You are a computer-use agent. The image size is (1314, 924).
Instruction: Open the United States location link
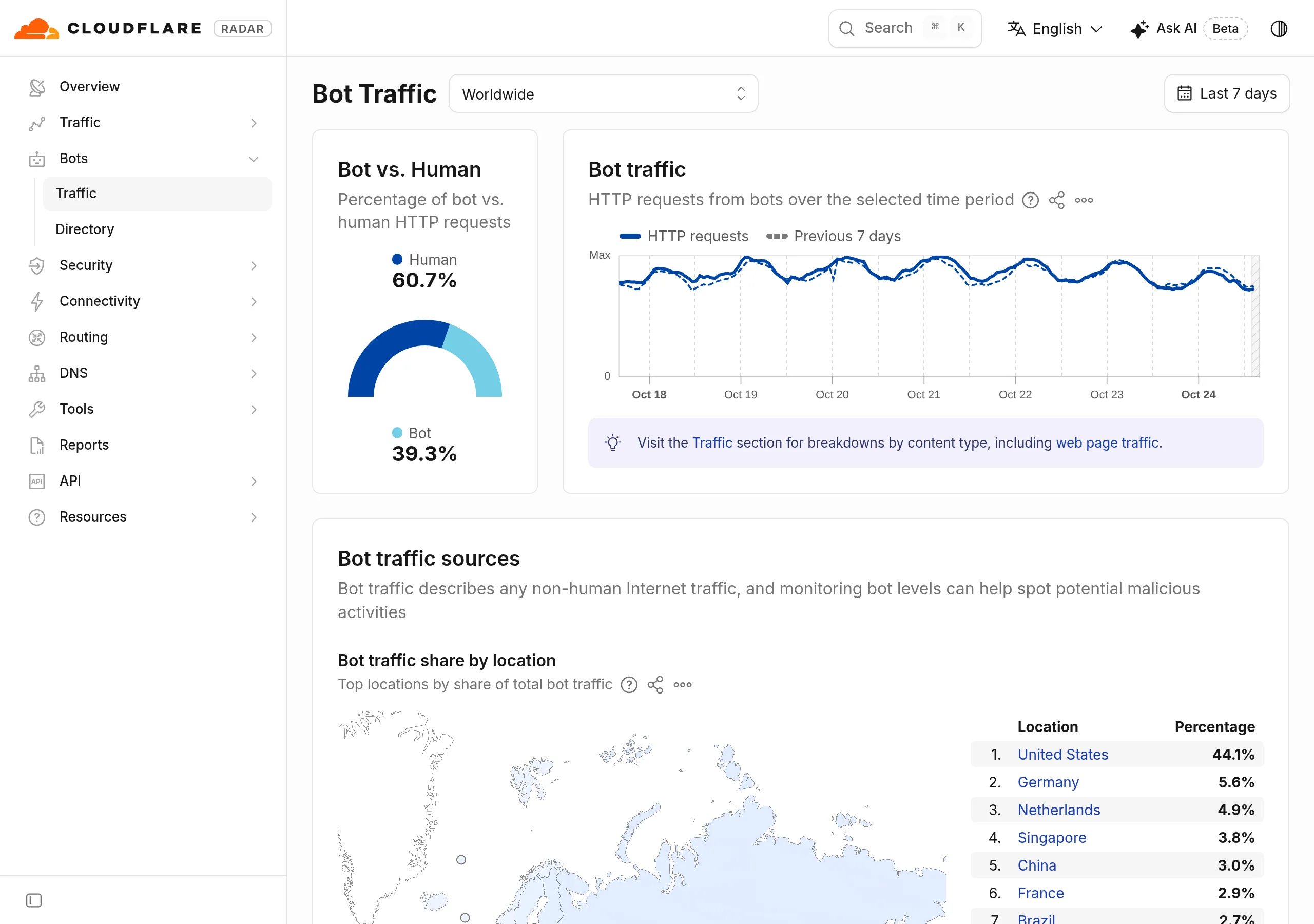[x=1063, y=755]
